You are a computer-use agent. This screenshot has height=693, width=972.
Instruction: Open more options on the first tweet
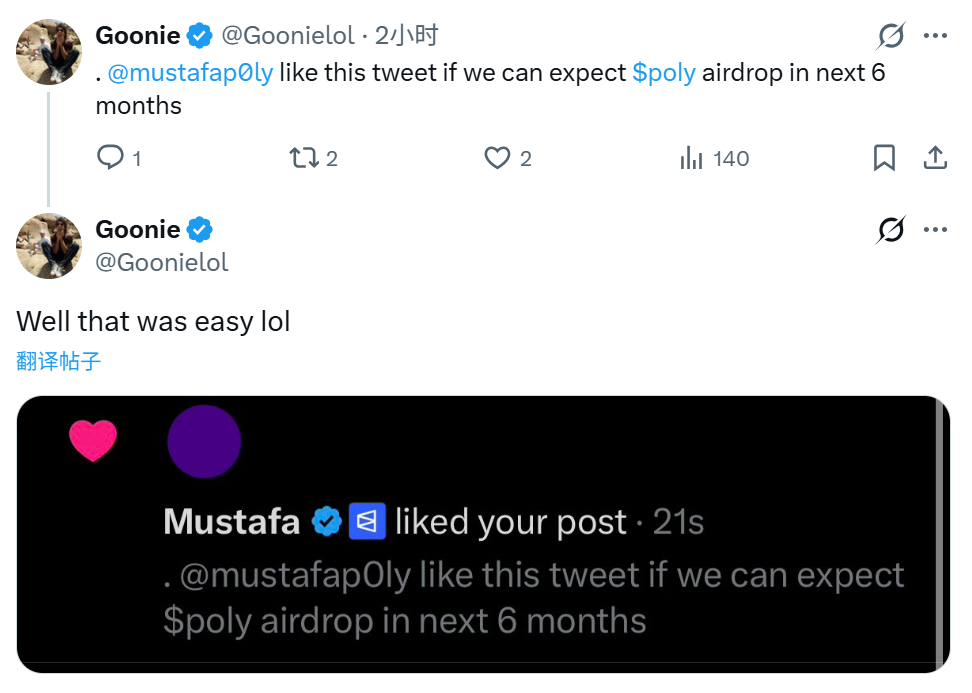(x=935, y=36)
